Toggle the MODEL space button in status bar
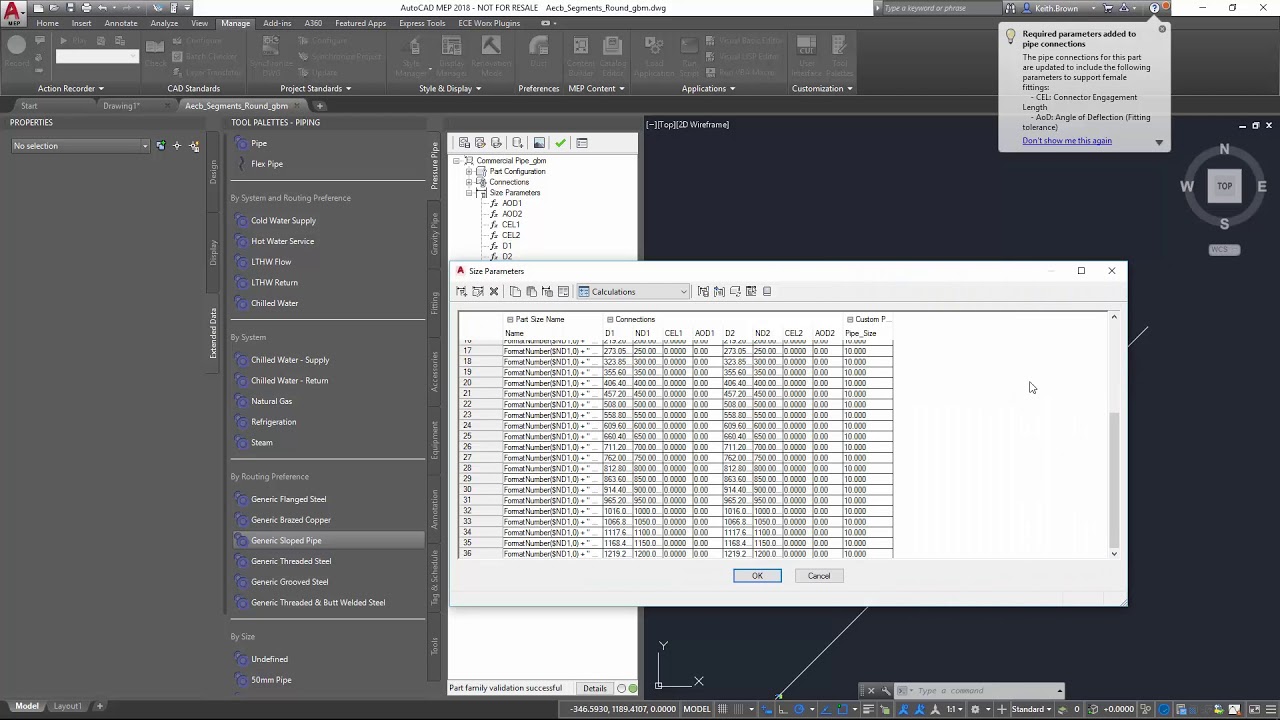The image size is (1280, 720). tap(697, 709)
